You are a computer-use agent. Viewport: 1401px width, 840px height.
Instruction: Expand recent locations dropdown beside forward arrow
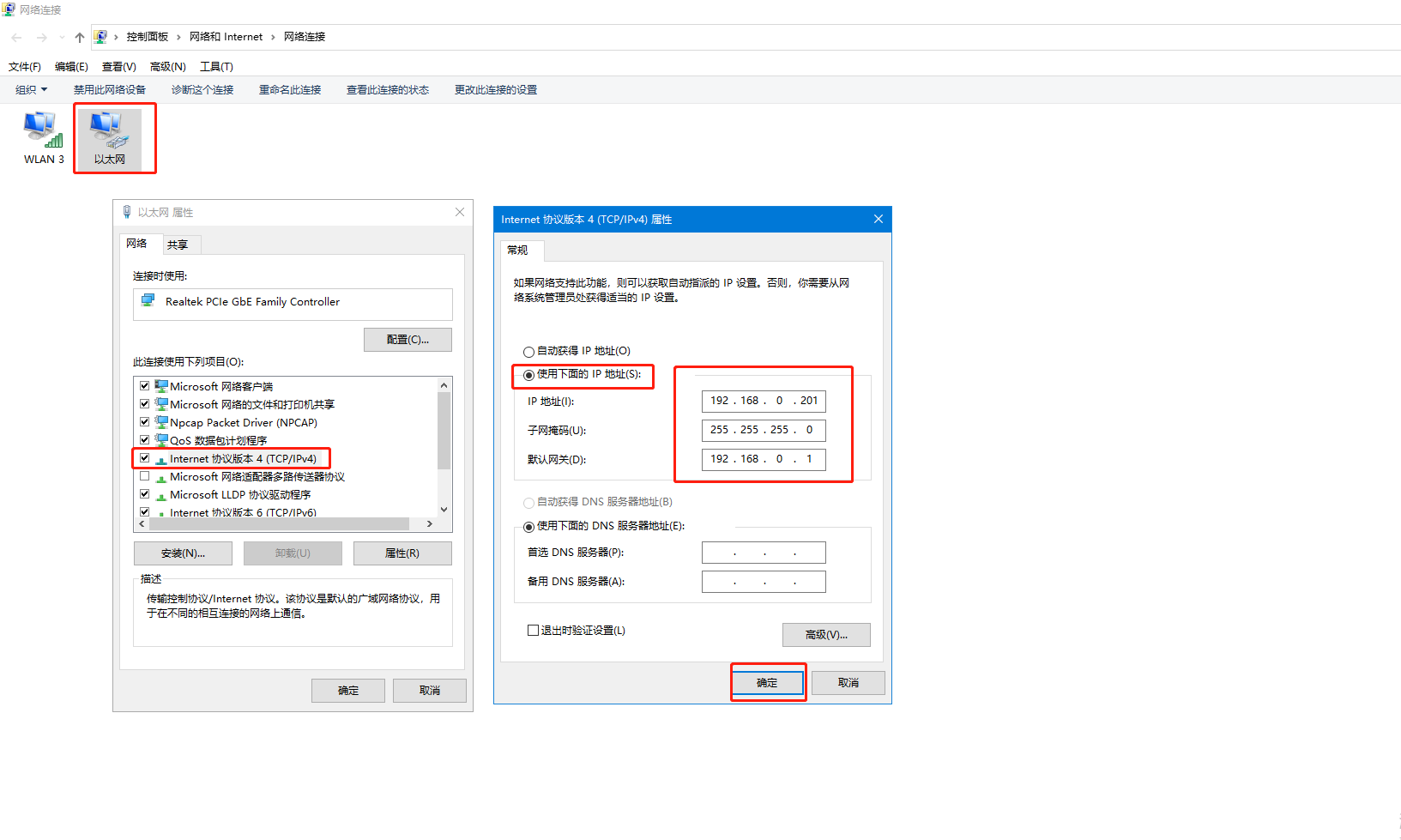coord(62,37)
